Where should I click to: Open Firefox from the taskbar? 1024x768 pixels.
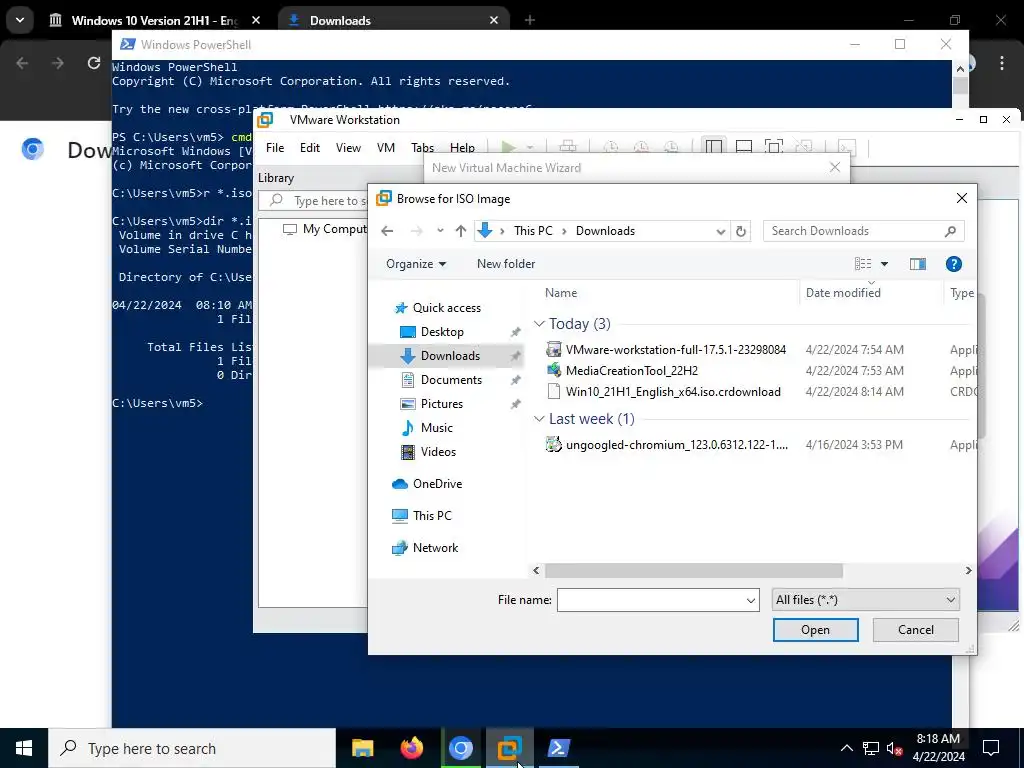click(411, 748)
